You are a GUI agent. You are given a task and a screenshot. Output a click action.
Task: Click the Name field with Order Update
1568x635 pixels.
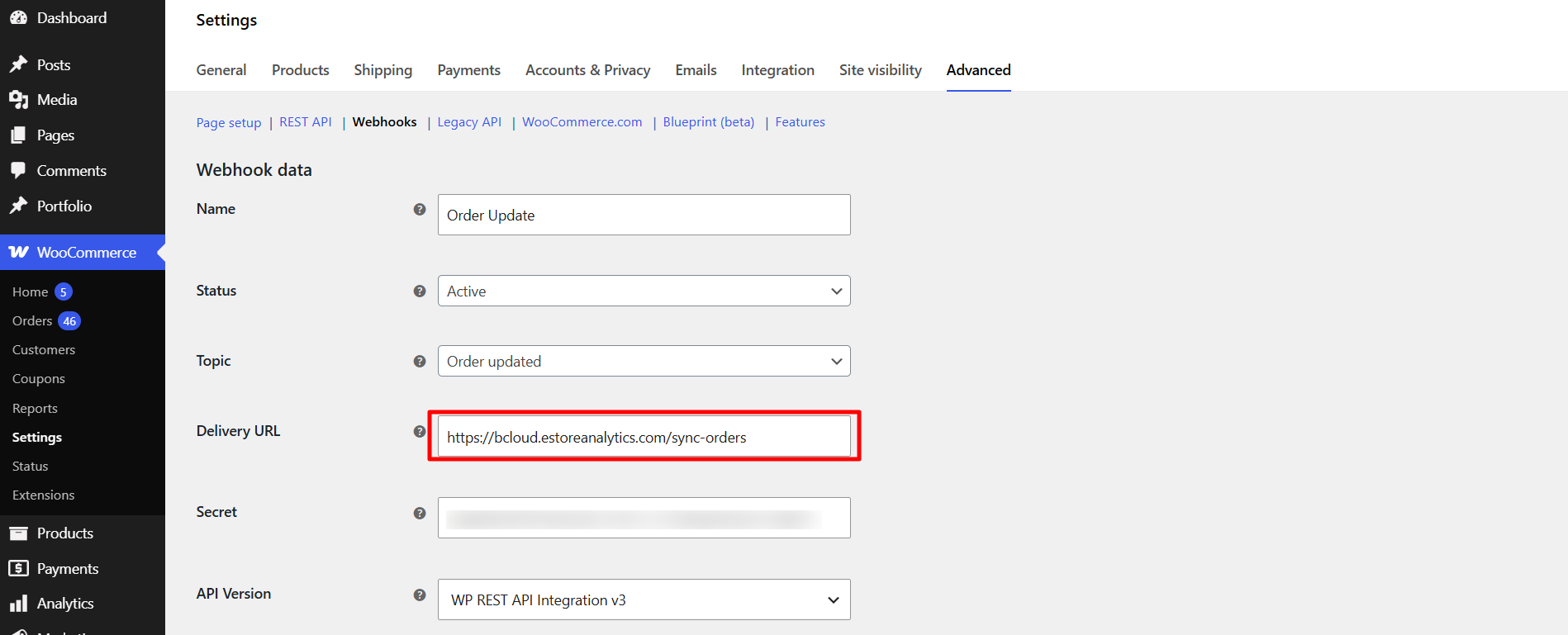coord(644,215)
